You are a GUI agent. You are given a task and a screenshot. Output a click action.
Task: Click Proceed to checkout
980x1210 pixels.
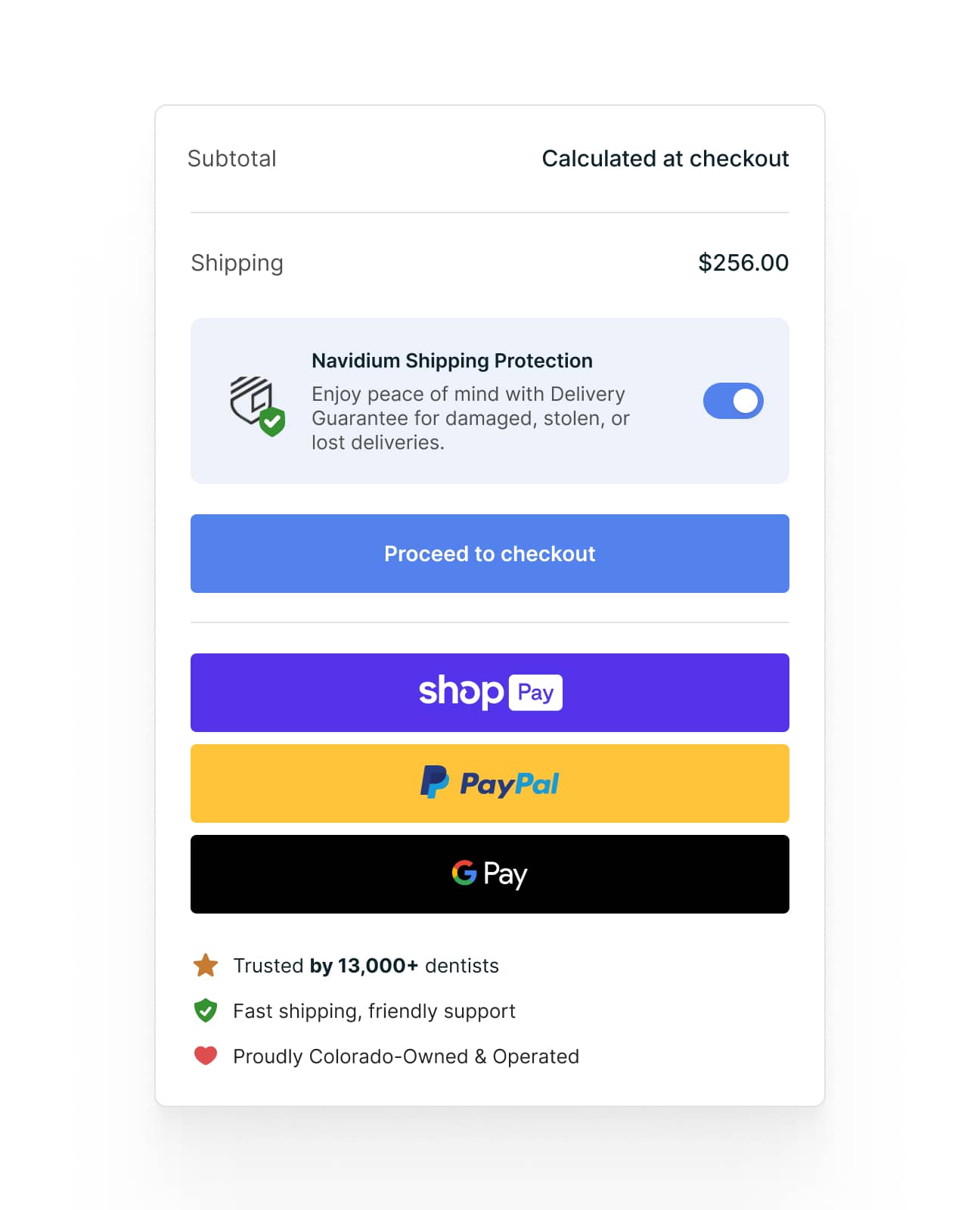click(x=489, y=553)
